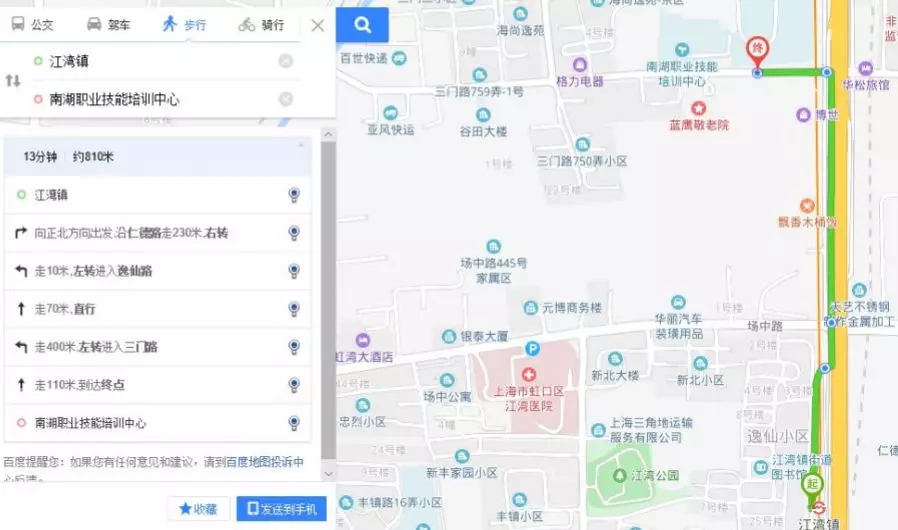Open the 百度地图投诉中心 link
The height and width of the screenshot is (530, 898).
tap(265, 462)
